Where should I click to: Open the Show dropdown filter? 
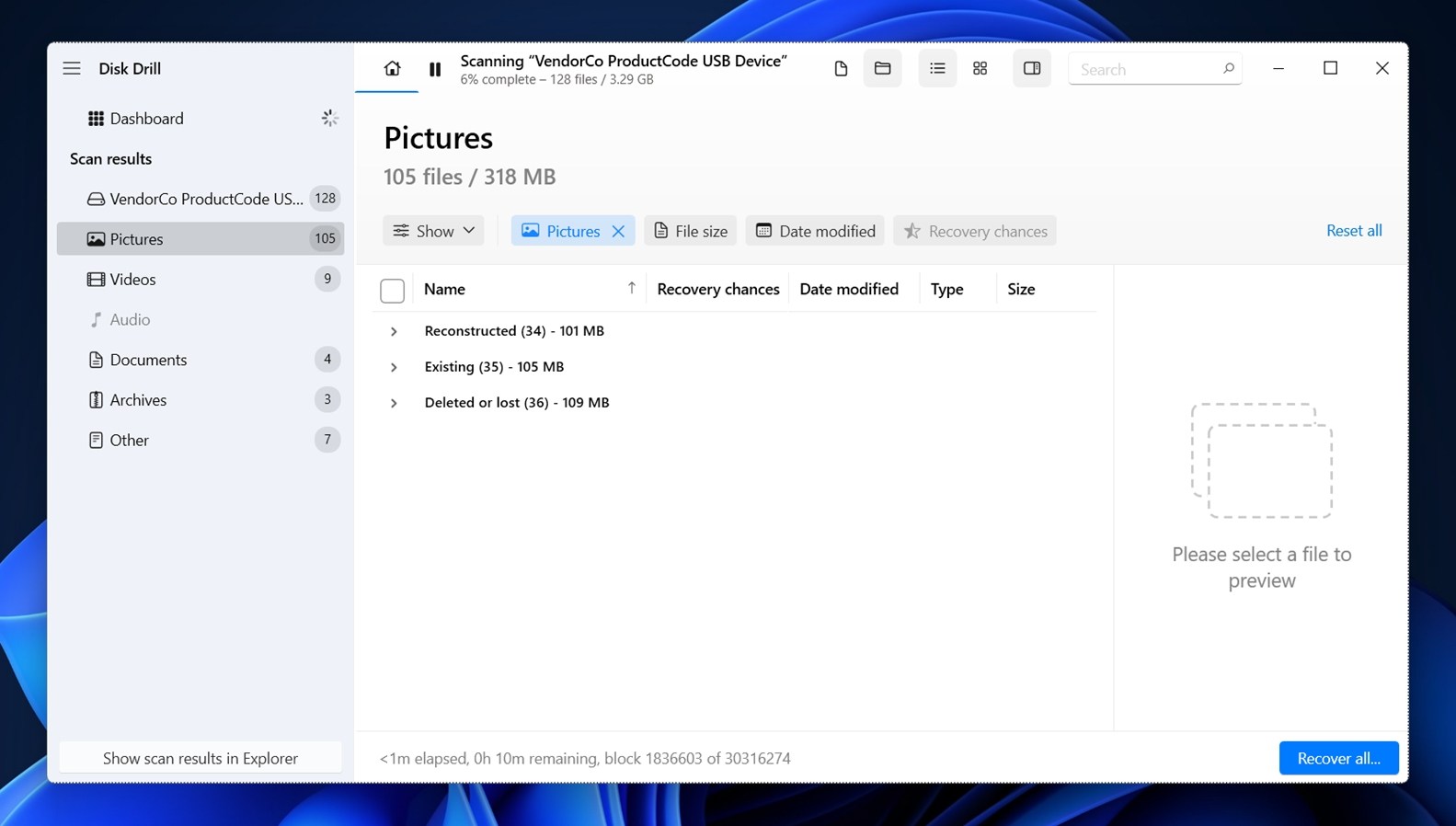(x=433, y=231)
